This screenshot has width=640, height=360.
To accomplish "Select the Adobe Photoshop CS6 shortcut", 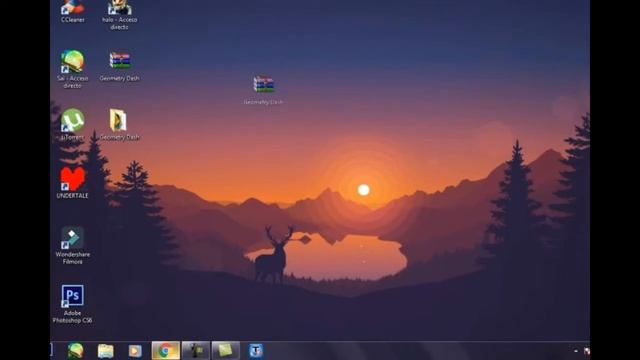I will 72,304.
